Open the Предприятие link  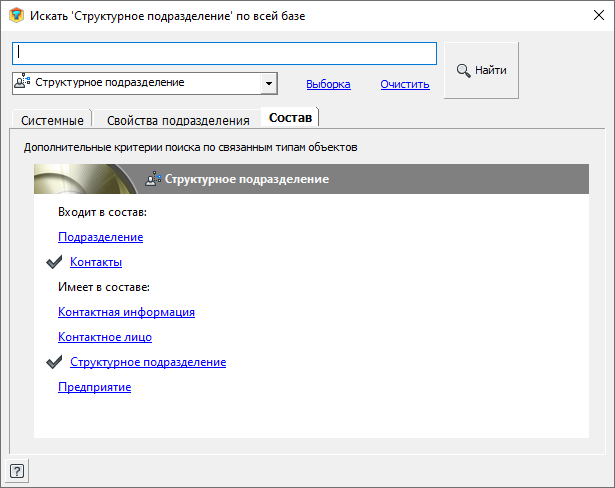pos(94,387)
